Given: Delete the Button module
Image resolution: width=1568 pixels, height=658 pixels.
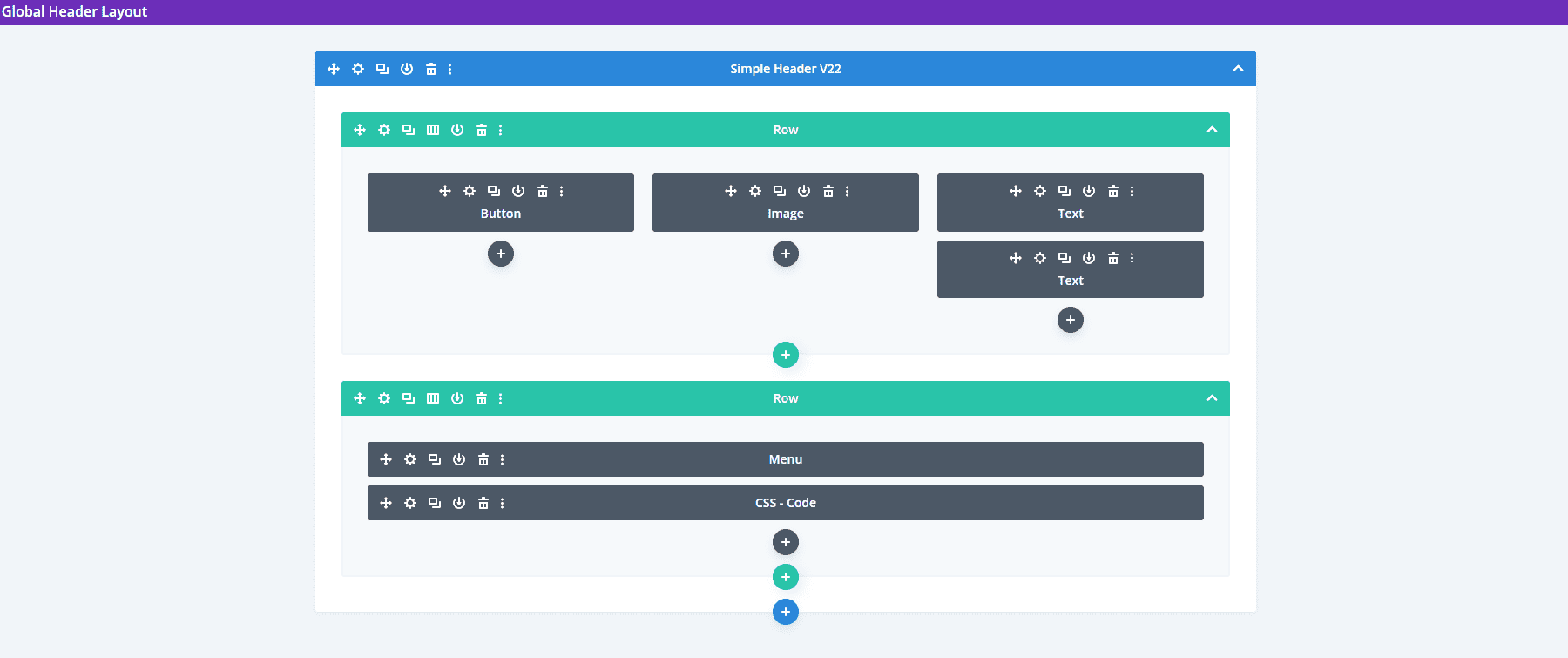Looking at the screenshot, I should point(543,191).
